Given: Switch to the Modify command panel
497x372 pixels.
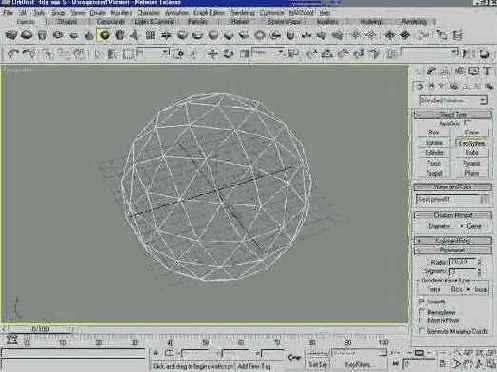Looking at the screenshot, I should coord(431,71).
